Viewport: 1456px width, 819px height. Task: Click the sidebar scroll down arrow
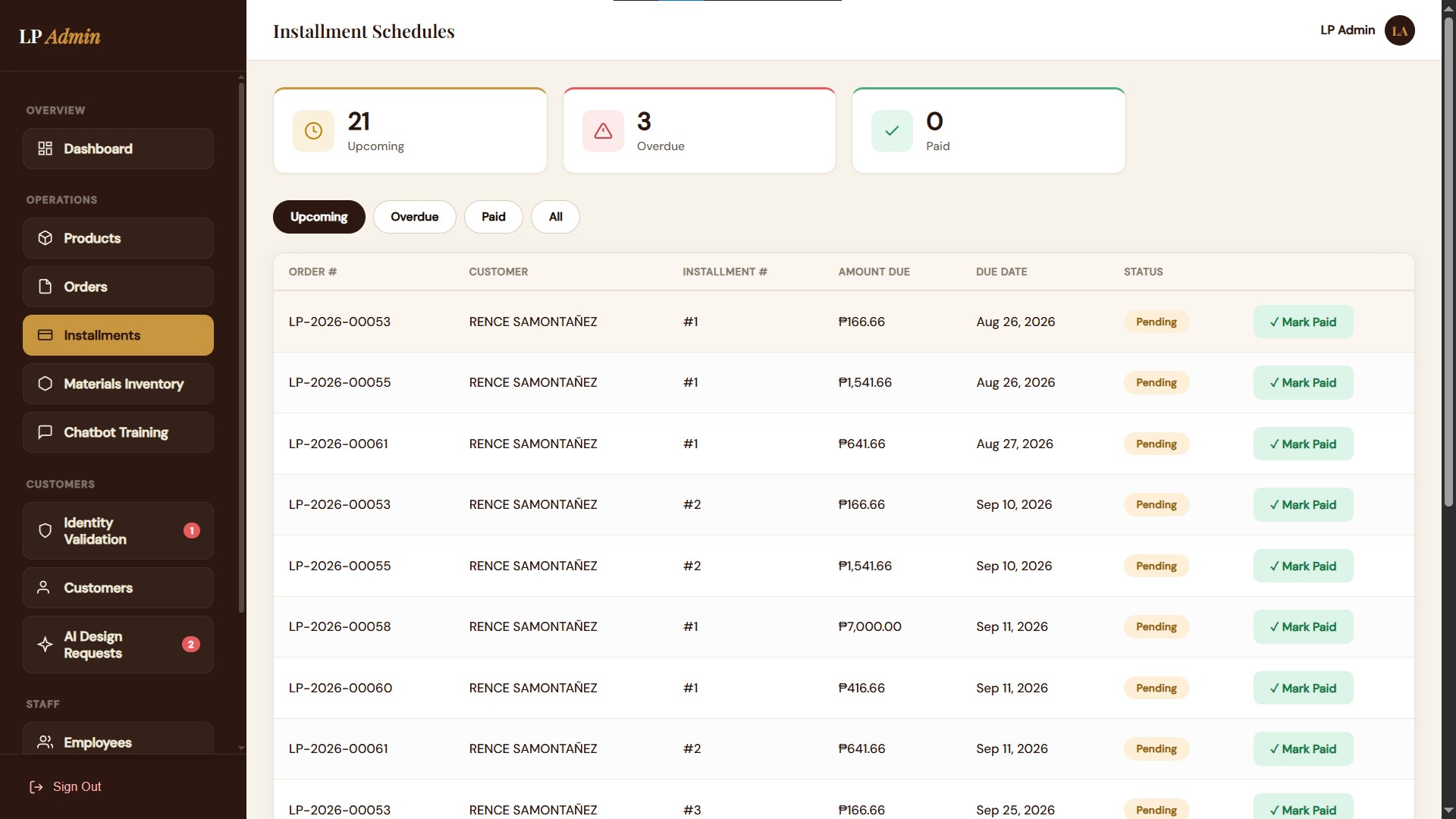[x=241, y=748]
